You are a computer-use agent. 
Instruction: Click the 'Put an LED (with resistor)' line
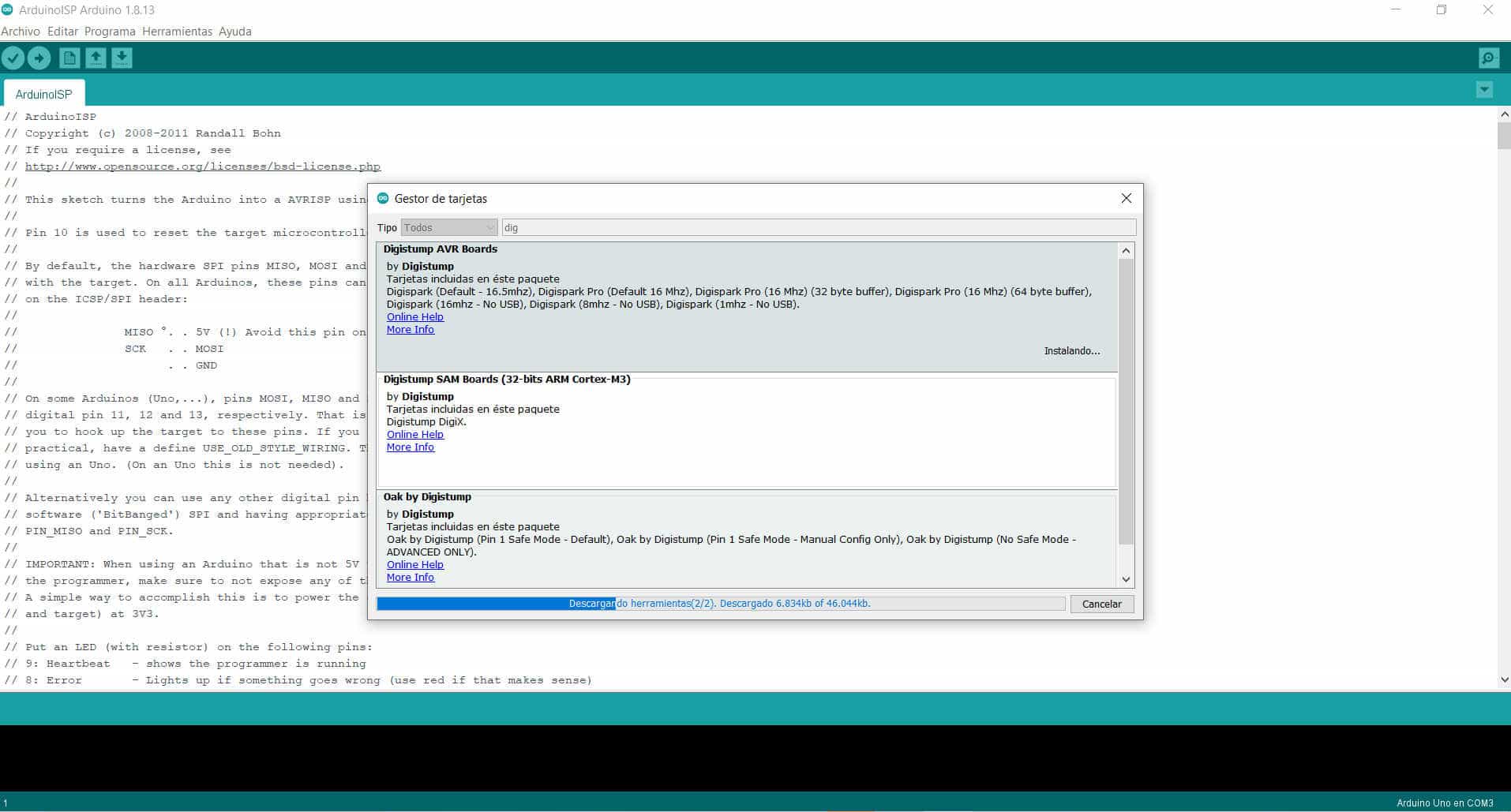[x=189, y=647]
